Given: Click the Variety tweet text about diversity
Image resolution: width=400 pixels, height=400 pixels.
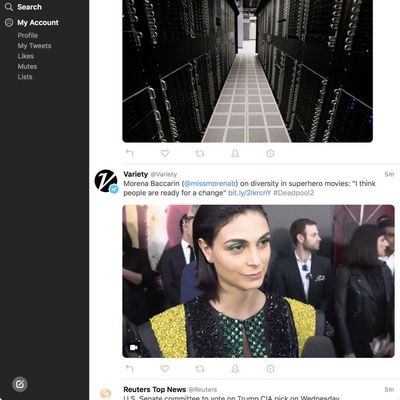Looking at the screenshot, I should 249,188.
